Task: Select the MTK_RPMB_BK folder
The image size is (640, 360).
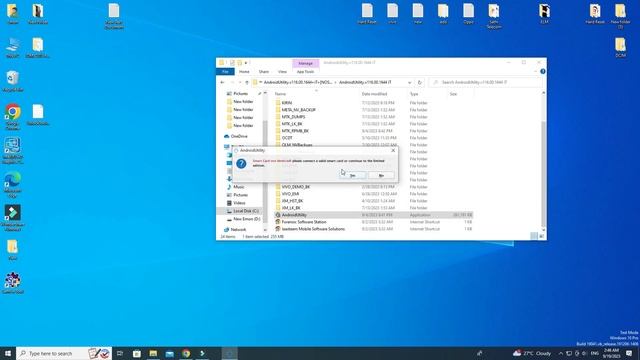Action: [x=295, y=131]
